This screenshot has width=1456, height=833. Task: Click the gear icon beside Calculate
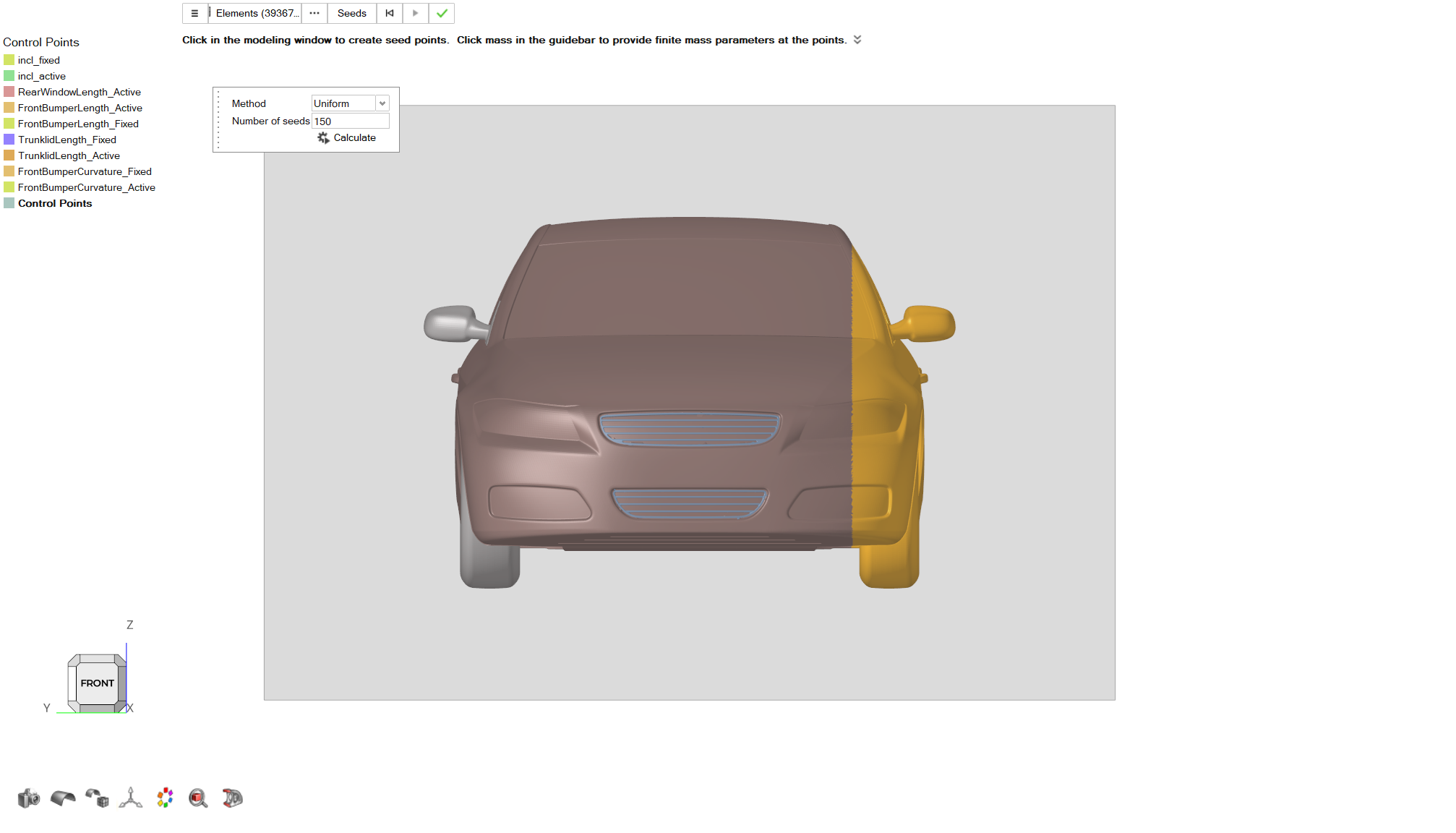pos(323,138)
